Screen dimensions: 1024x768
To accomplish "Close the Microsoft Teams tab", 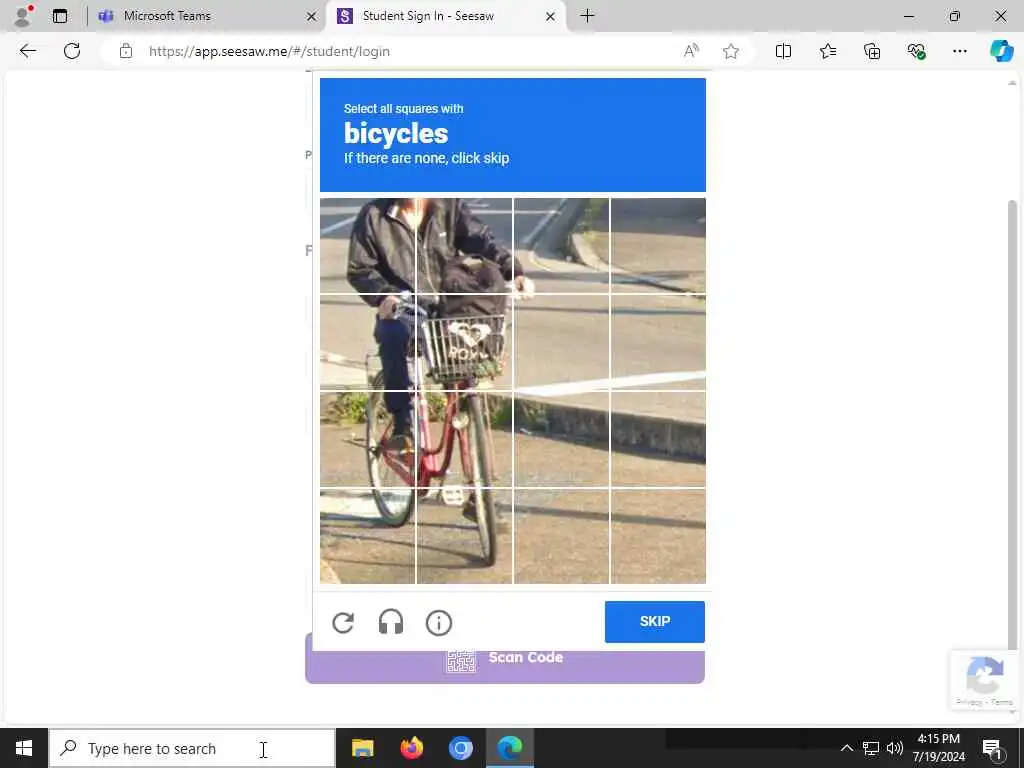I will tap(312, 16).
